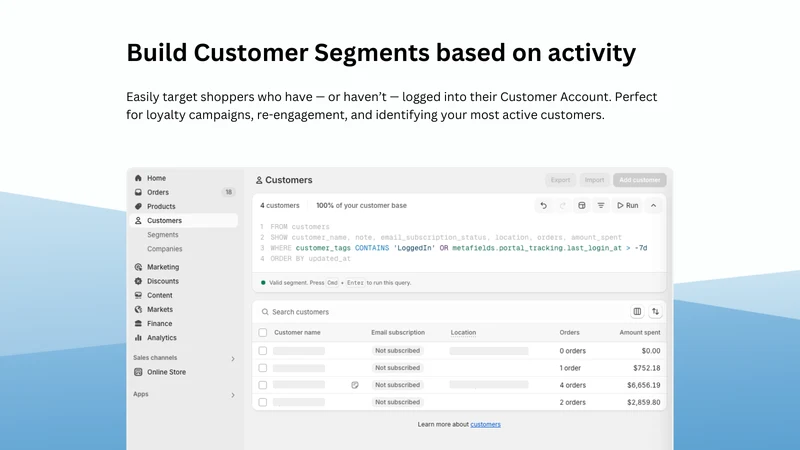This screenshot has width=800, height=450.
Task: Click the '1 order' cell
Action: click(x=570, y=368)
